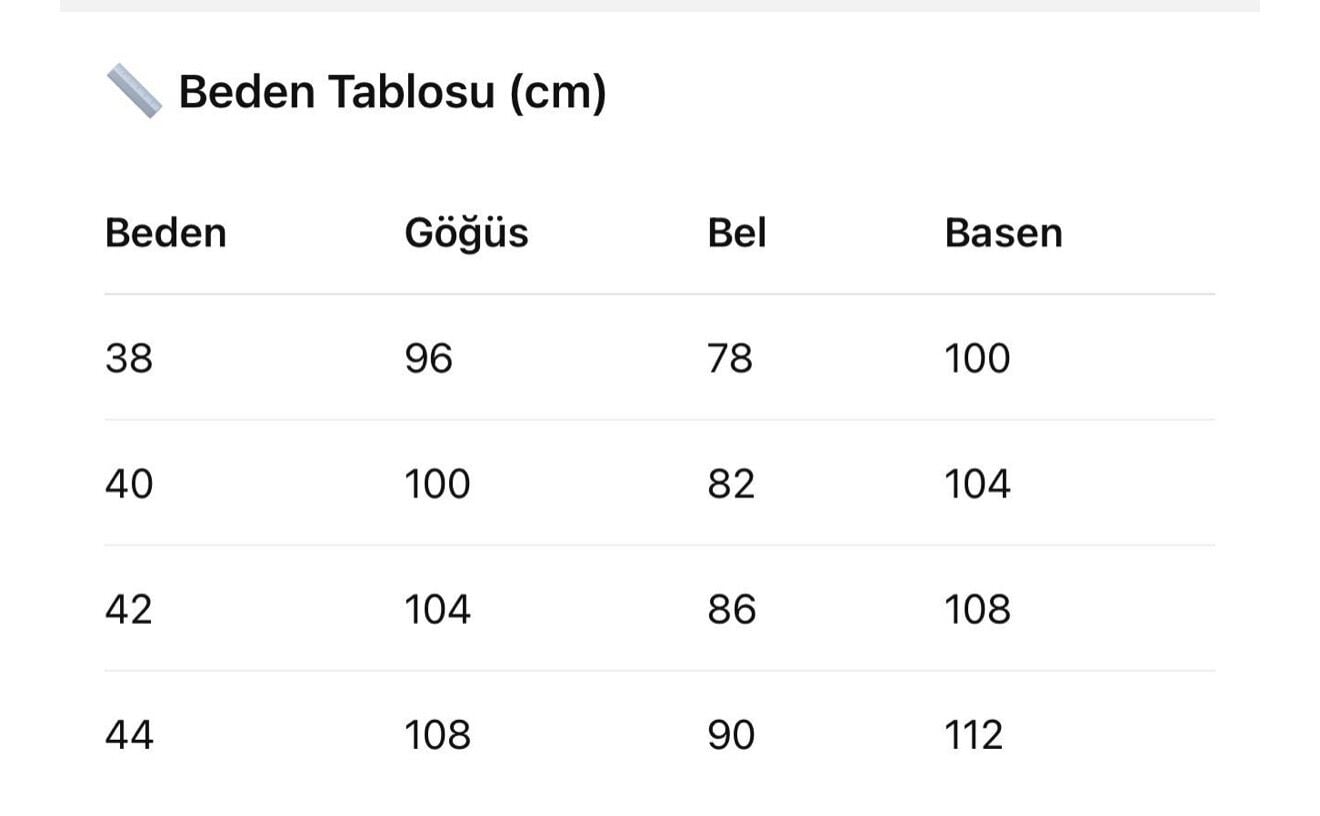Click the Bel value 86
Screen dimensions: 1320x816
[x=732, y=609]
